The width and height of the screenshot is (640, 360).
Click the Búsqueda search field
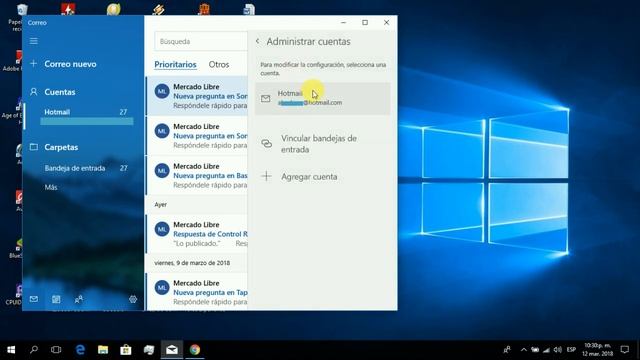coord(201,41)
